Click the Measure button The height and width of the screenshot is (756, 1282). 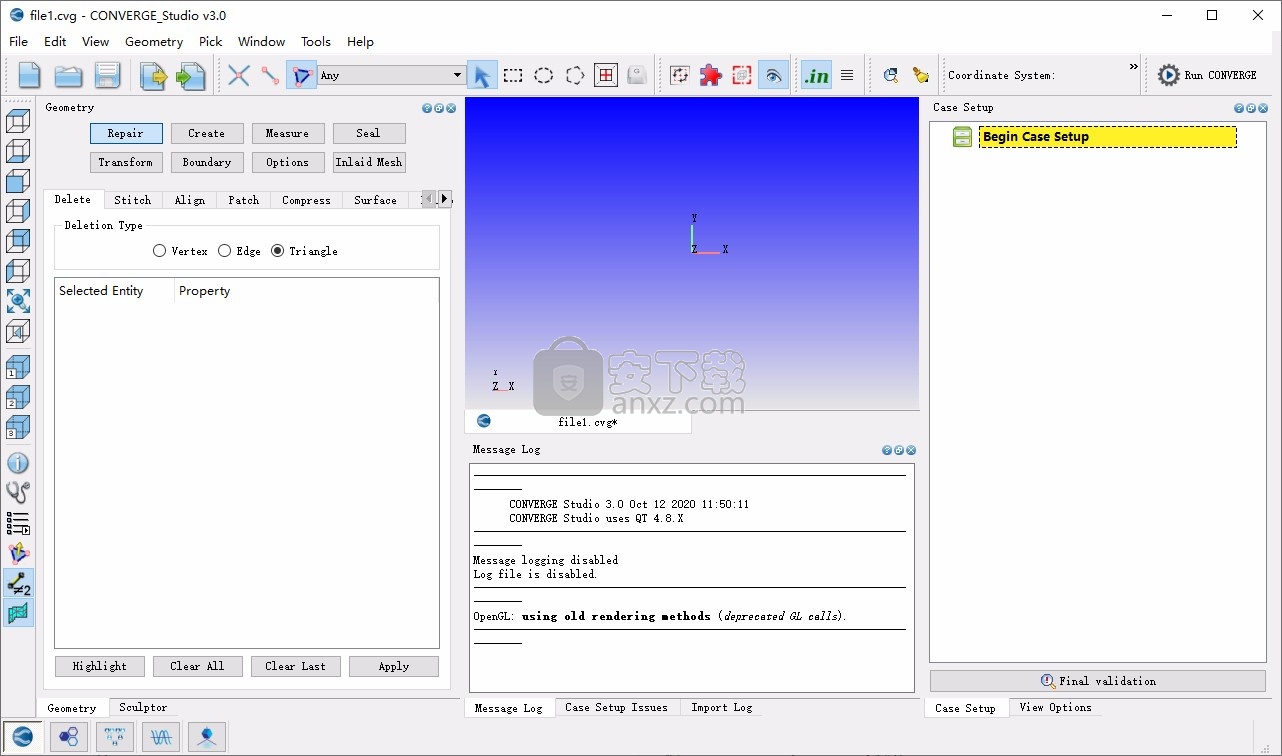click(287, 133)
